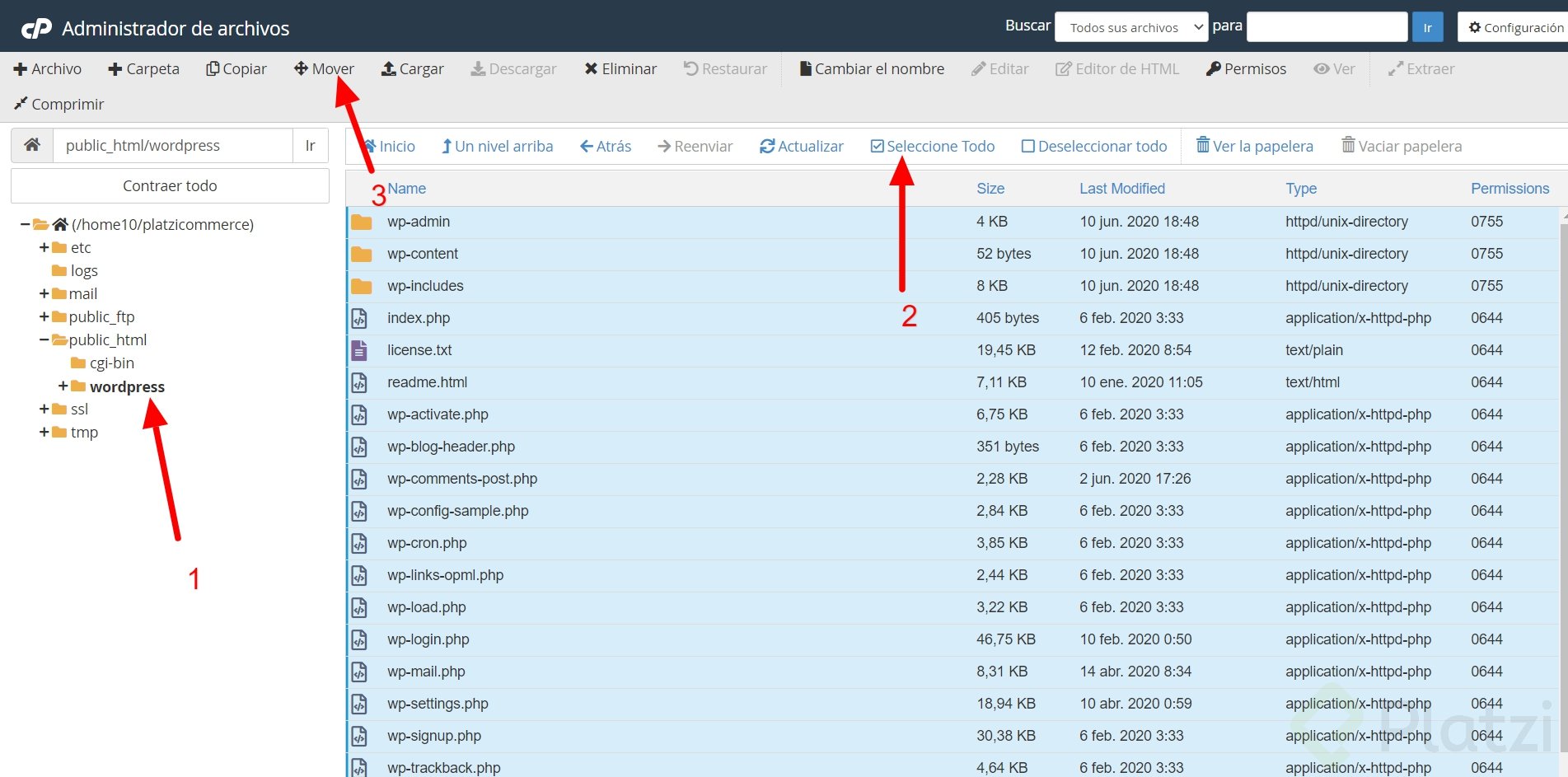This screenshot has height=777, width=1568.
Task: Launch the Editor de HTML
Action: click(x=1117, y=69)
